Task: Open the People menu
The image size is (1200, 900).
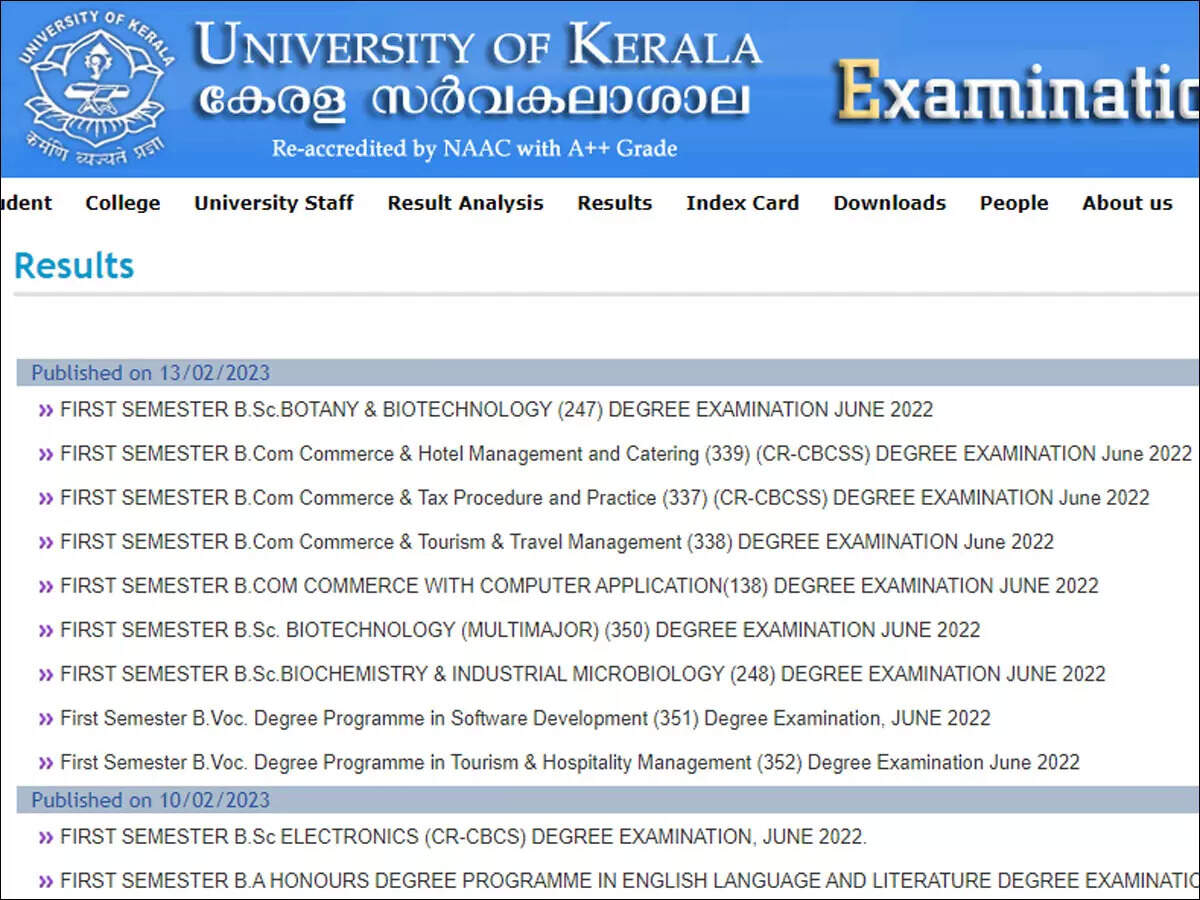Action: [x=1014, y=203]
